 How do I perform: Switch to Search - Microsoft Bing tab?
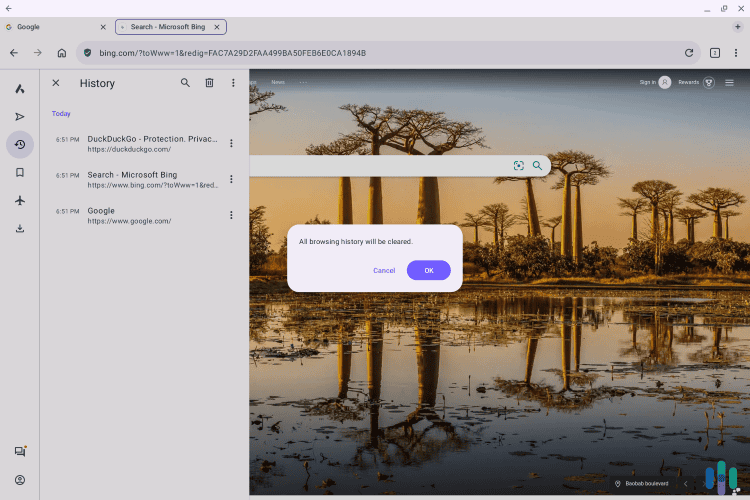[x=167, y=27]
